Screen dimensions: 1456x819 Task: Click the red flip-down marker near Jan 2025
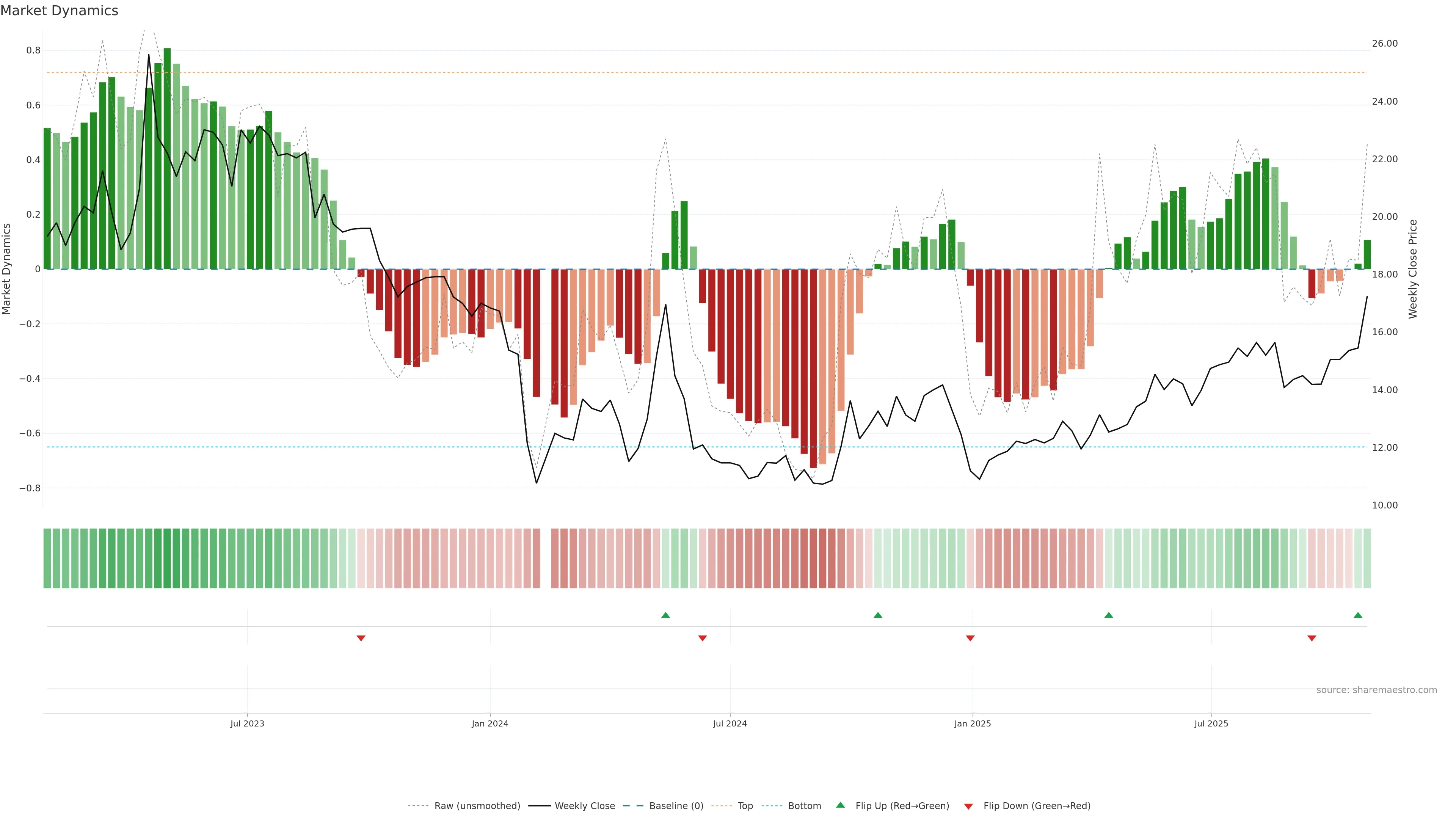point(971,638)
